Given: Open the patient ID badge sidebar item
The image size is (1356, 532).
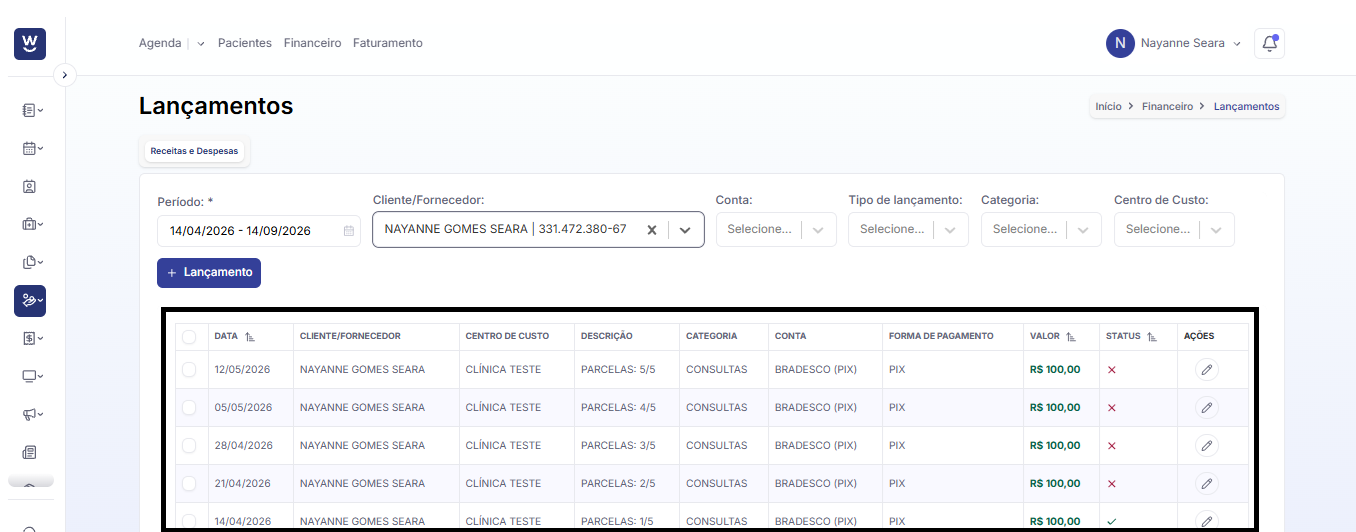Looking at the screenshot, I should coord(29,186).
